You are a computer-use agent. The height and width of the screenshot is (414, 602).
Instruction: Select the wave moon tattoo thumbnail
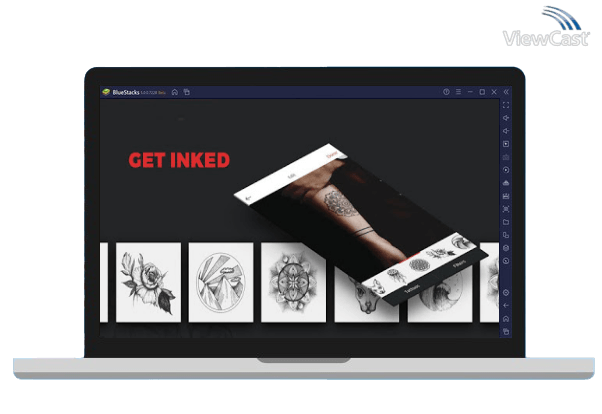coord(440,296)
